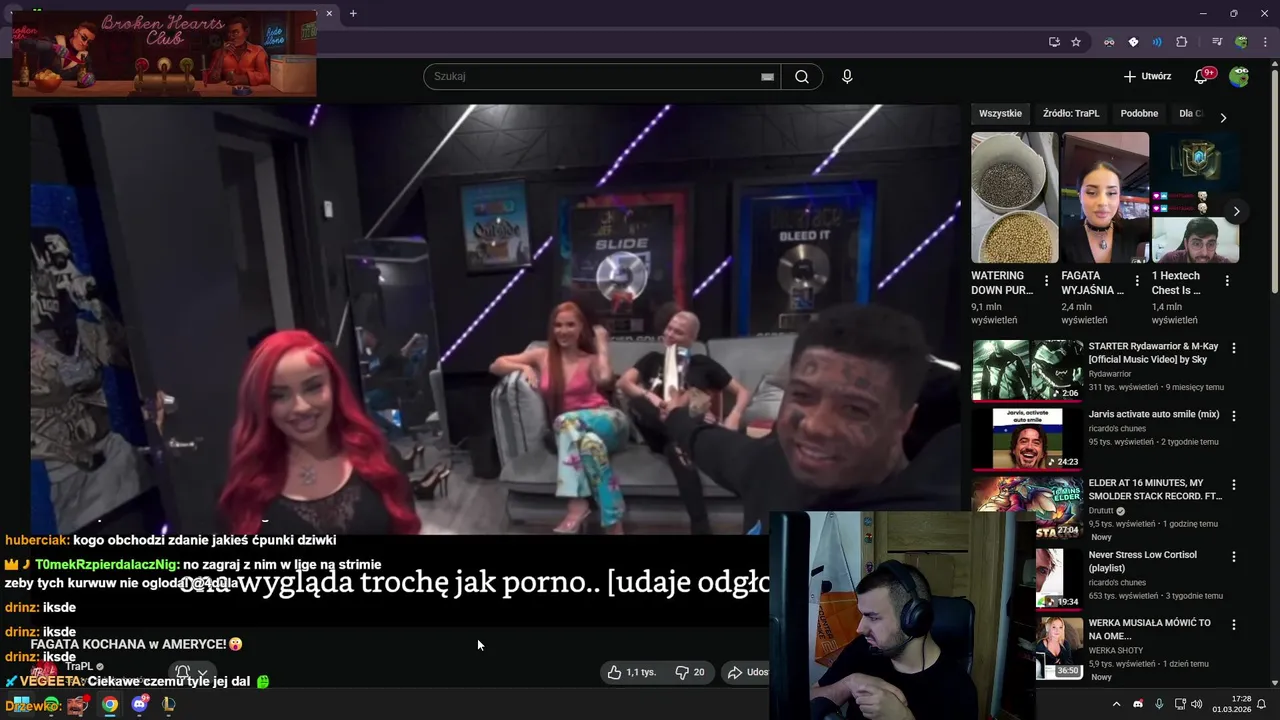1280x720 pixels.
Task: Dislike the video with 20 thumbs down
Action: [690, 672]
